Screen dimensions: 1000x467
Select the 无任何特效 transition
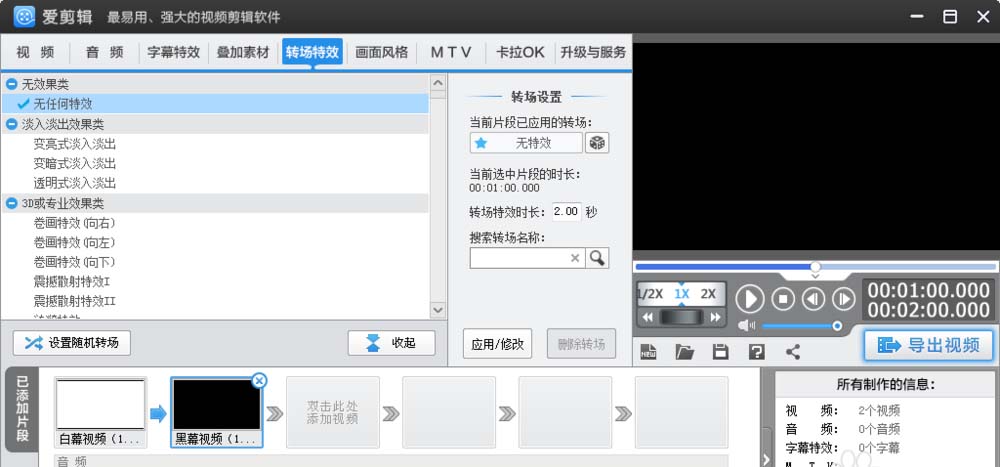click(x=215, y=103)
